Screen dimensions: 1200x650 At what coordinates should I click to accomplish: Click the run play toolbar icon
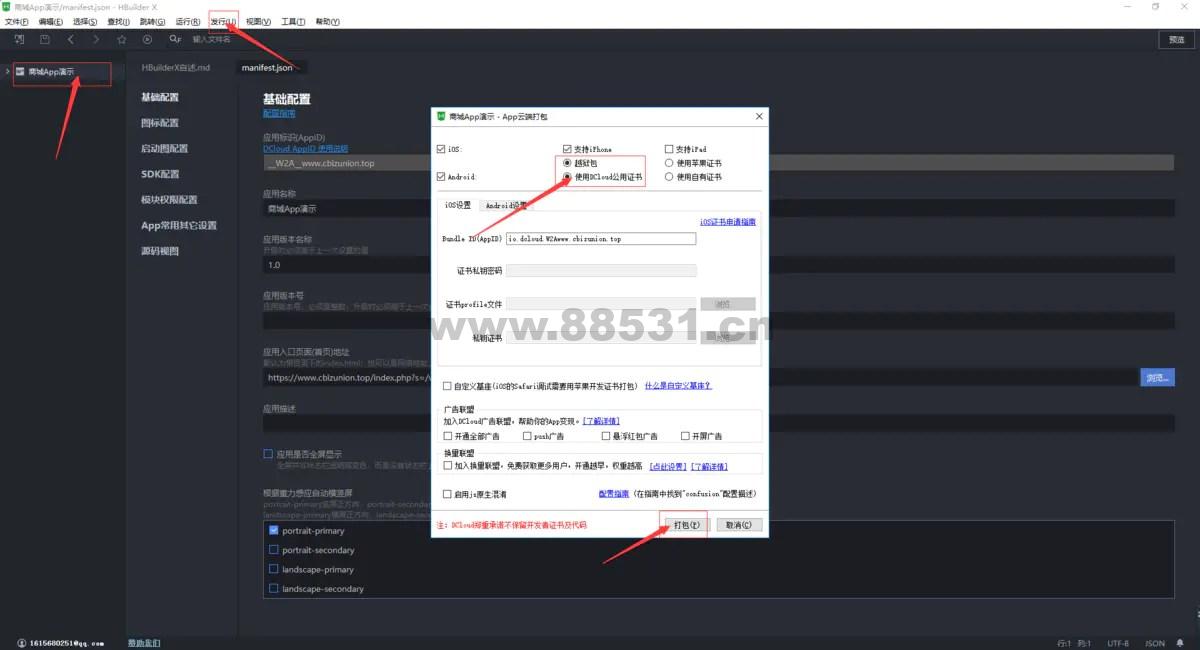point(148,39)
